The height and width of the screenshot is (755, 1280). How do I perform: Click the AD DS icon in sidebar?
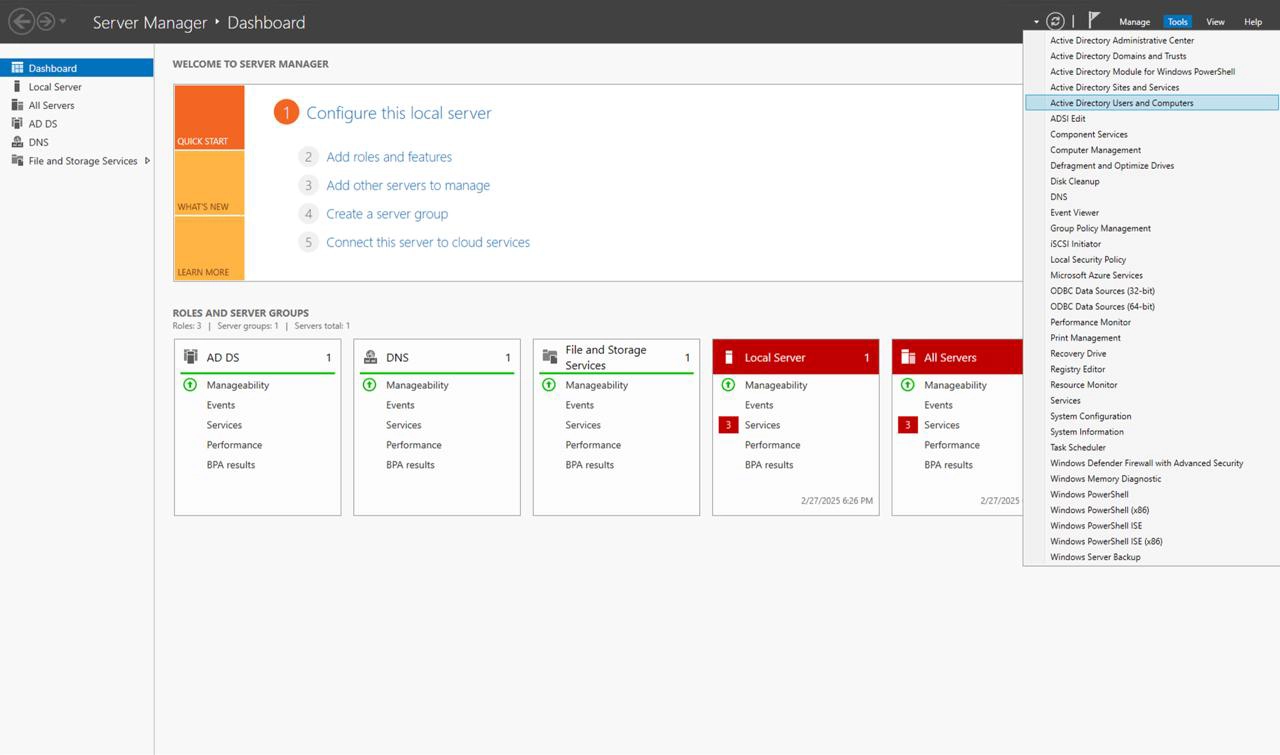tap(17, 123)
